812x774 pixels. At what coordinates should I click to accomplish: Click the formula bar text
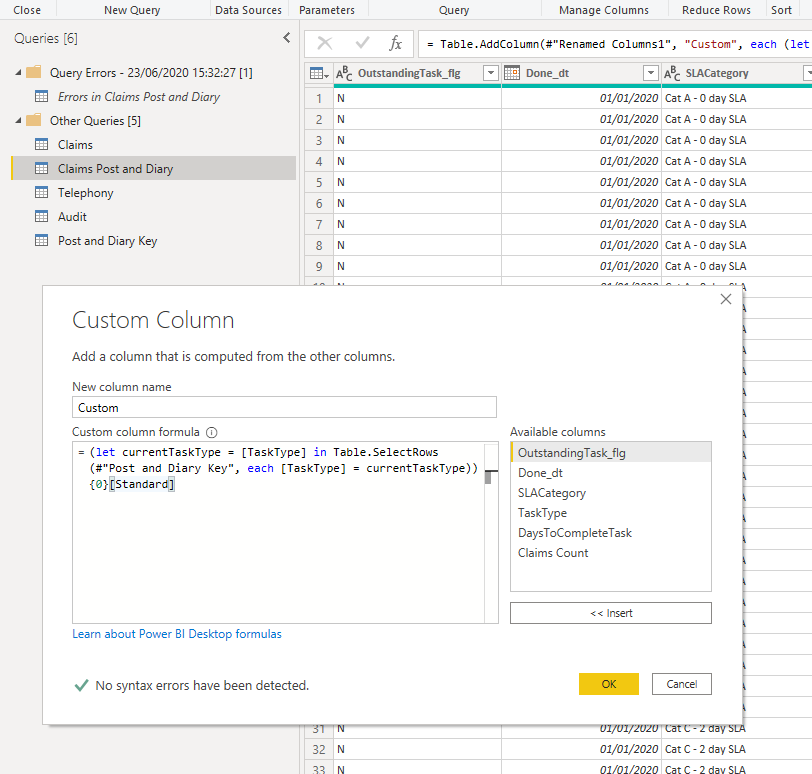coord(616,44)
